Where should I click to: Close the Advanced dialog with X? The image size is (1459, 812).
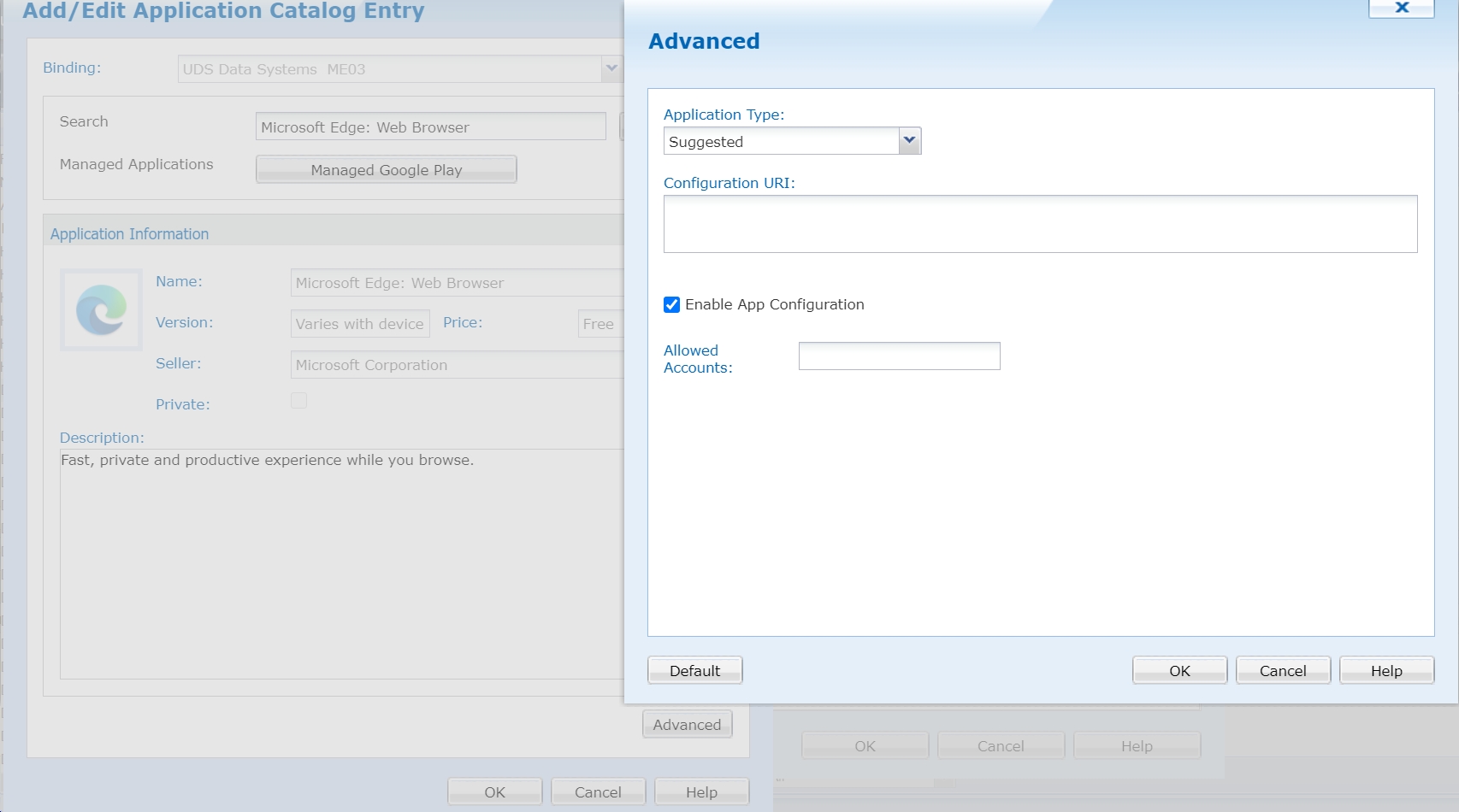(1401, 8)
